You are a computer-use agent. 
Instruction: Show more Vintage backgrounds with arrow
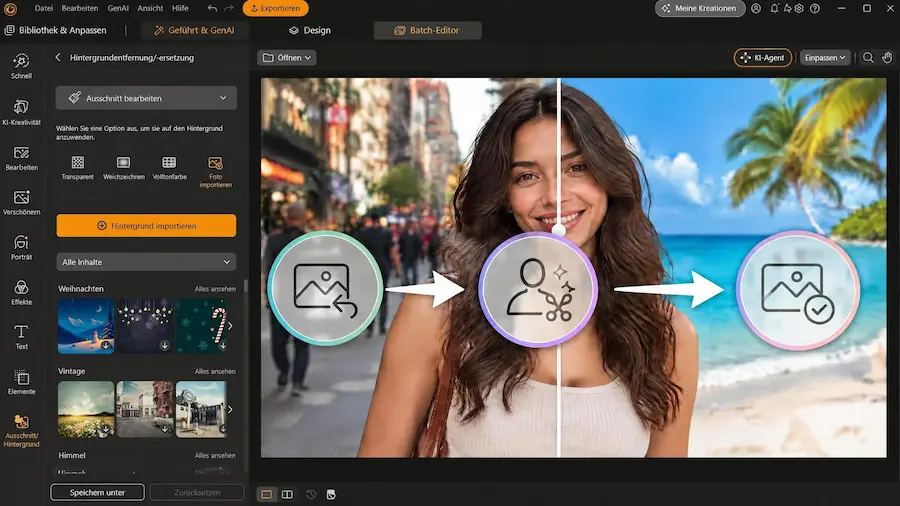pyautogui.click(x=230, y=409)
